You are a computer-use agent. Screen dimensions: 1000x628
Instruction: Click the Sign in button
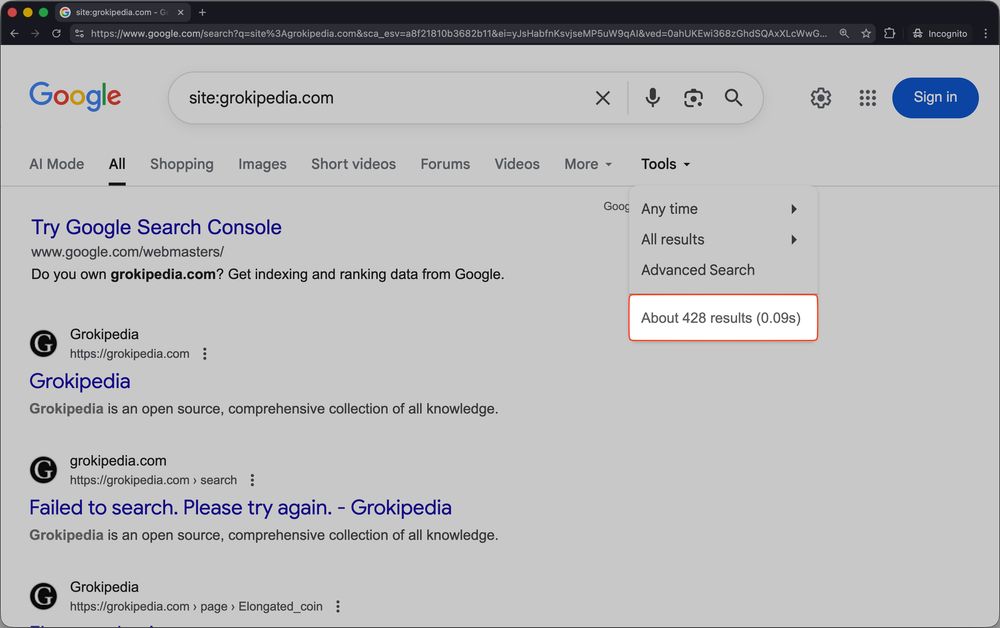pos(935,98)
